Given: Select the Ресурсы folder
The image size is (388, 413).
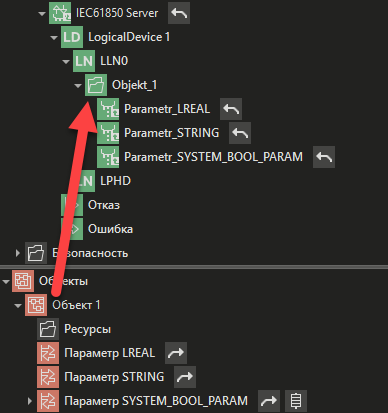Looking at the screenshot, I should [87, 329].
